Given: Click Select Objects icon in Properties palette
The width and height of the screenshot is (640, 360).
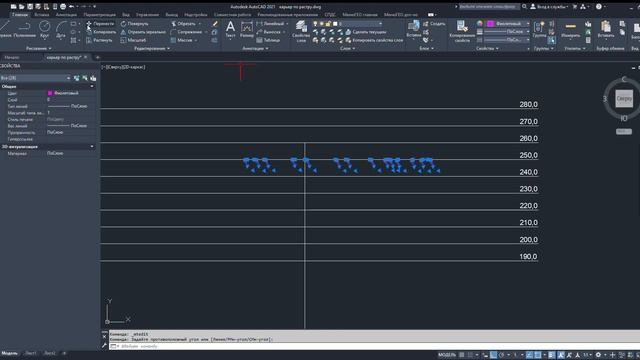Looking at the screenshot, I should click(x=84, y=78).
